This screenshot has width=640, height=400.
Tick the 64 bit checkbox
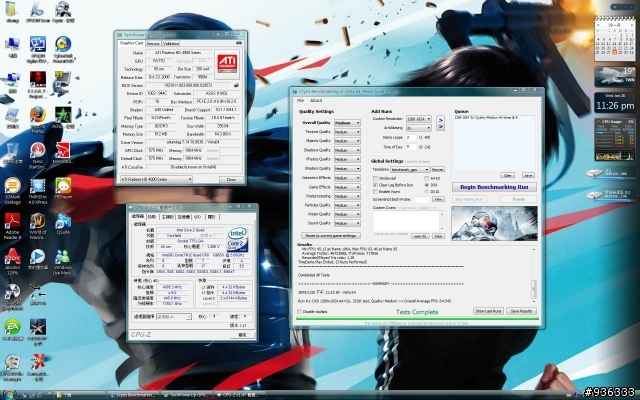[x=427, y=178]
